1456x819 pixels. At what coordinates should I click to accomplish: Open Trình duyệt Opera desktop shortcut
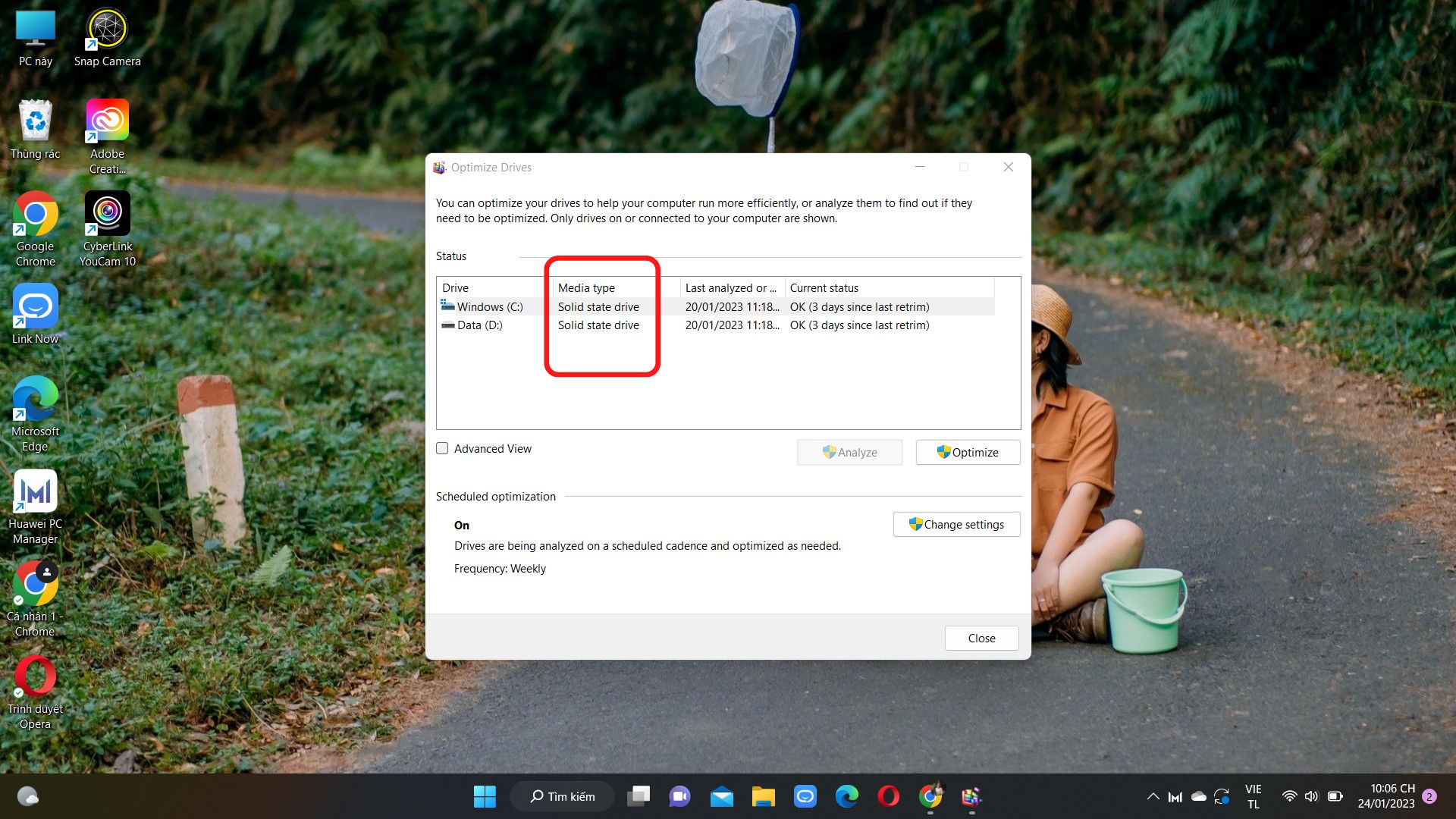click(x=36, y=693)
